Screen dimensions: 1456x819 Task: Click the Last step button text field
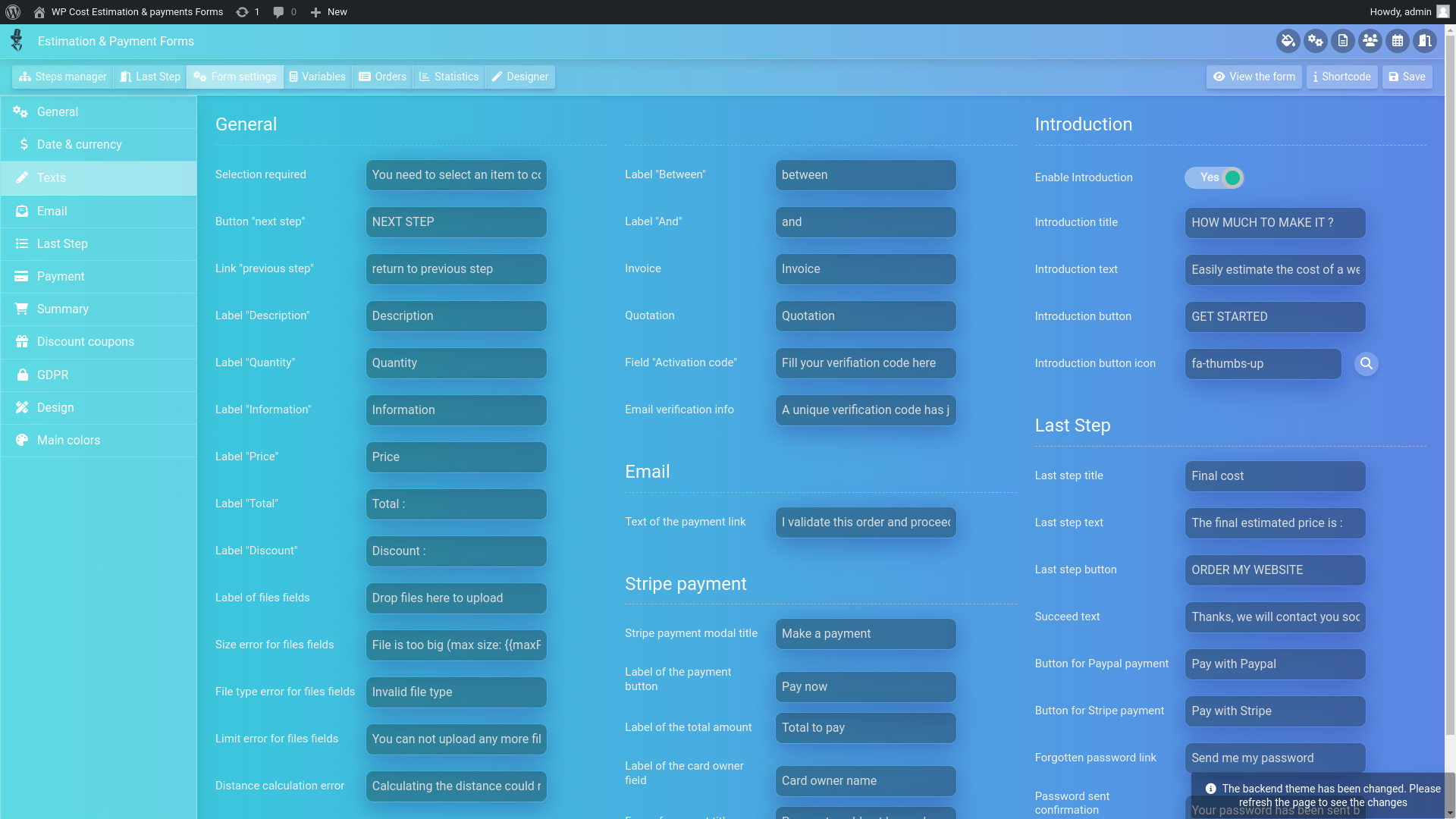coord(1275,570)
